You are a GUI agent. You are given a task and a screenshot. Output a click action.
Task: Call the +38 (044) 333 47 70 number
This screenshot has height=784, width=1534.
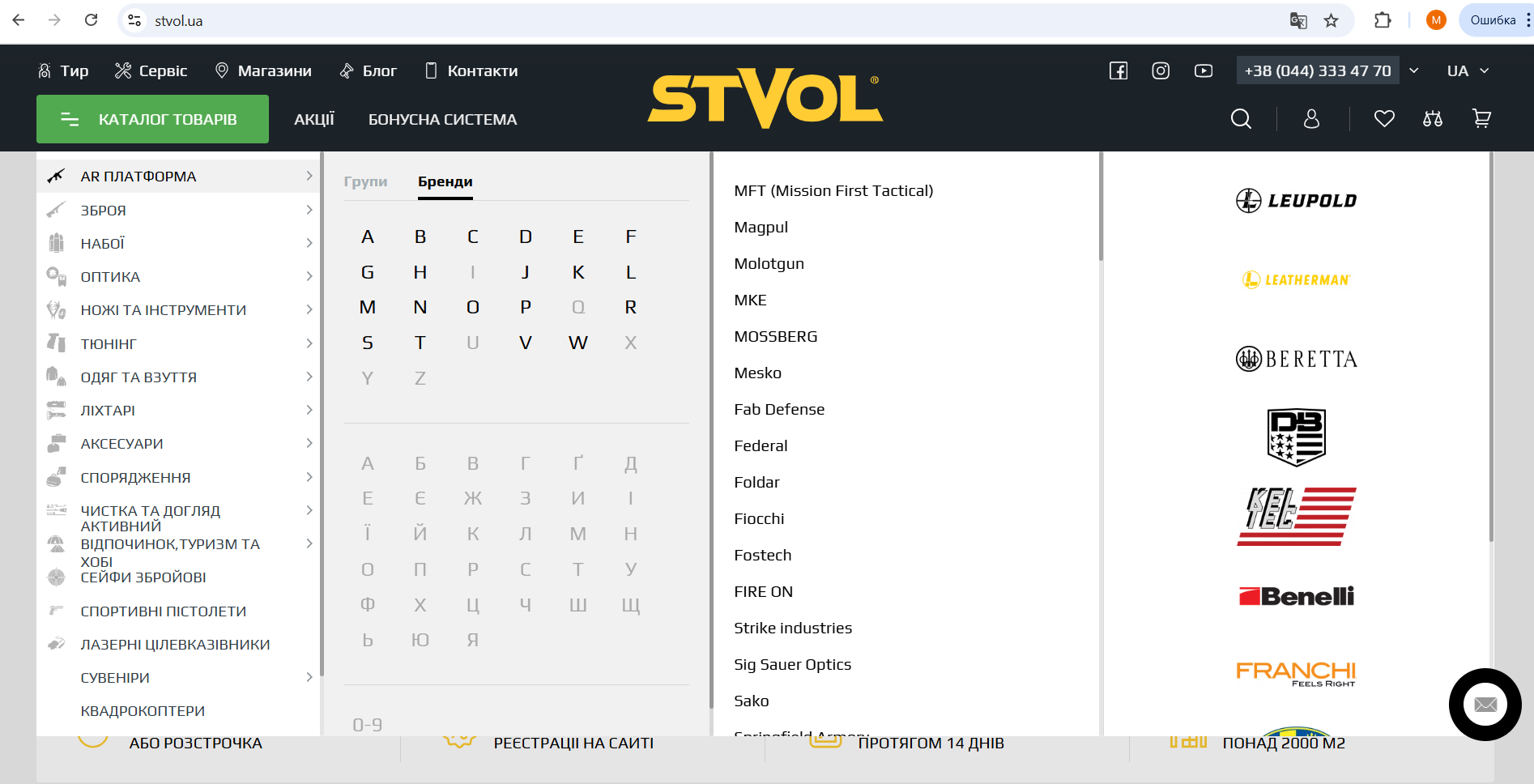pos(1318,71)
